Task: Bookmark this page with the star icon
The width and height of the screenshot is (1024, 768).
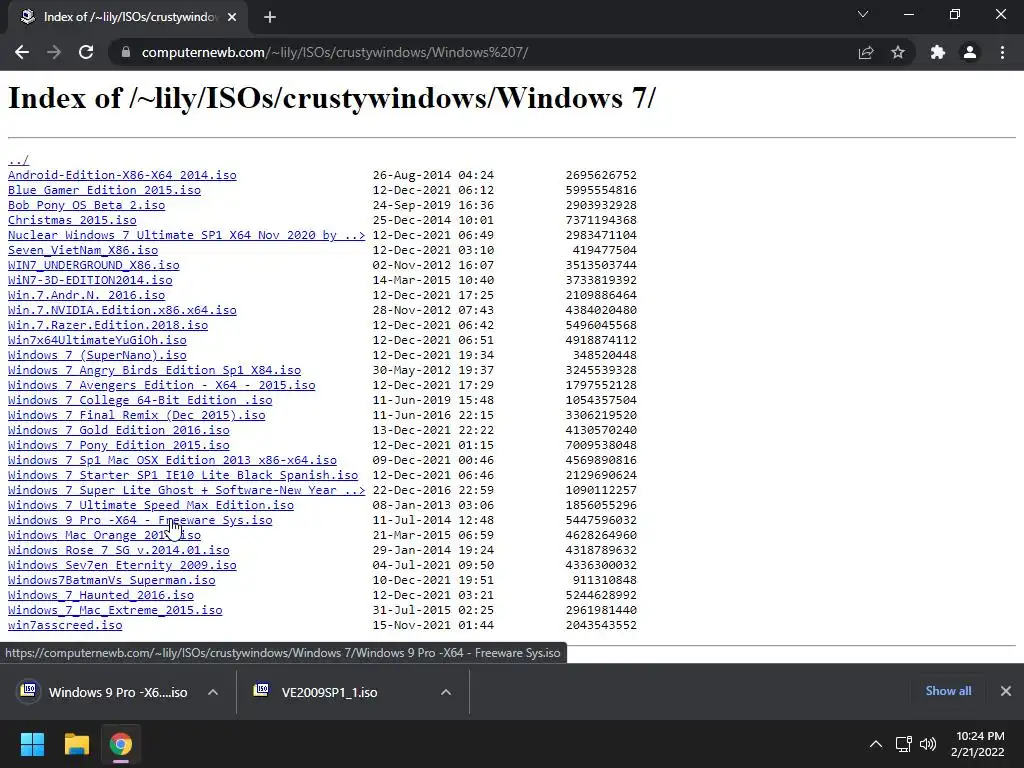Action: 898,52
